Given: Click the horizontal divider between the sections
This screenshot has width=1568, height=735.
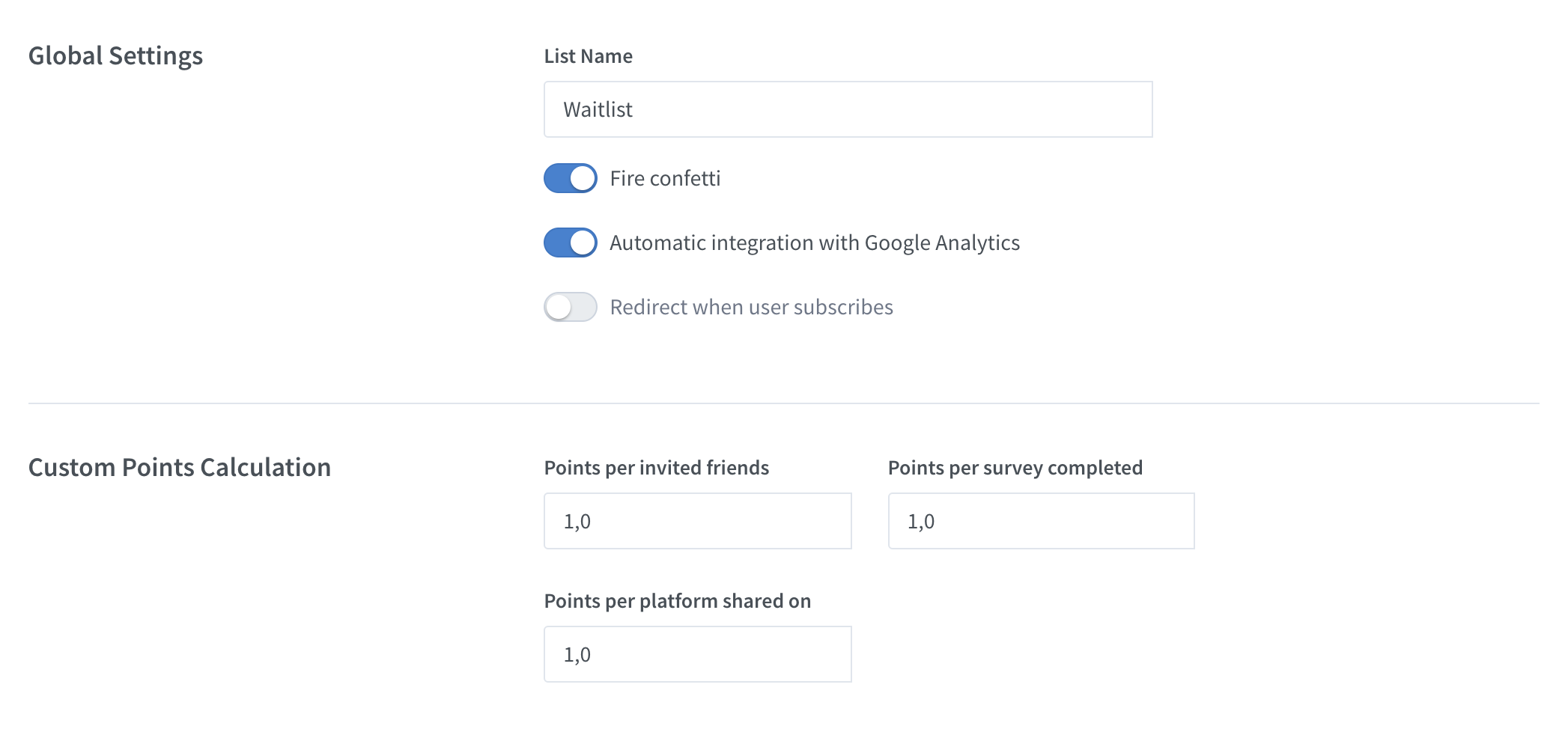Looking at the screenshot, I should click(x=783, y=403).
